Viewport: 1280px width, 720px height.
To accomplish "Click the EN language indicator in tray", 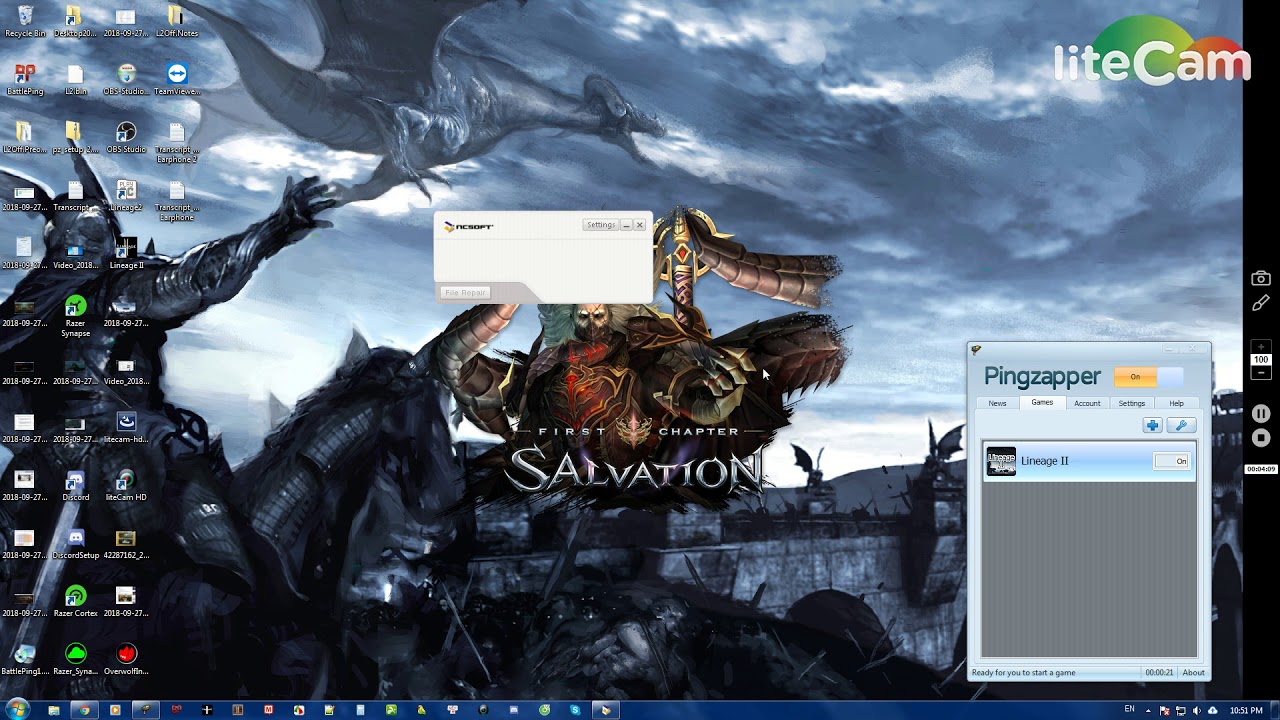I will (x=1130, y=709).
